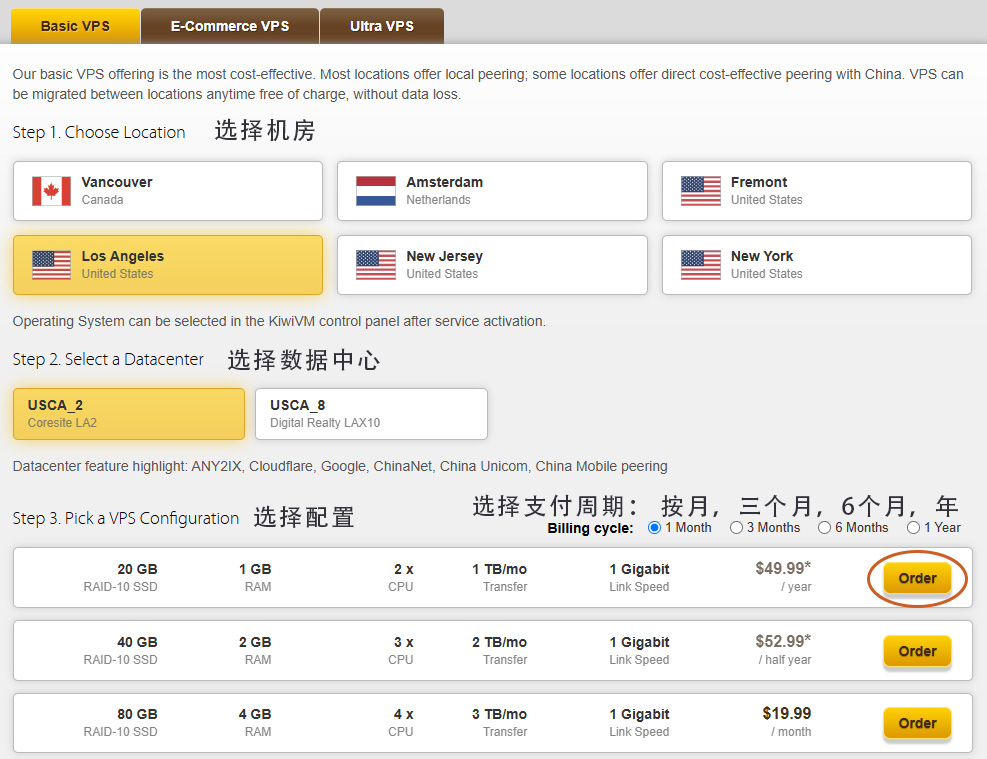Switch to the E-Commerce VPS tab
Image resolution: width=987 pixels, height=759 pixels.
click(x=230, y=26)
